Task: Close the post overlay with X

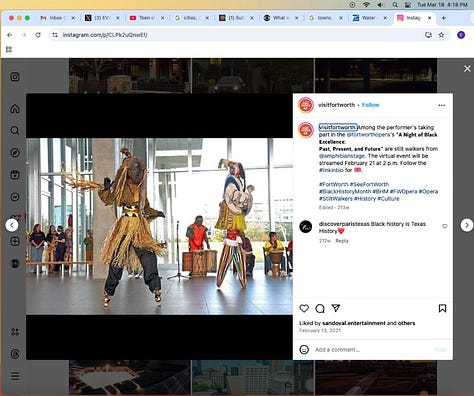Action: pyautogui.click(x=467, y=69)
